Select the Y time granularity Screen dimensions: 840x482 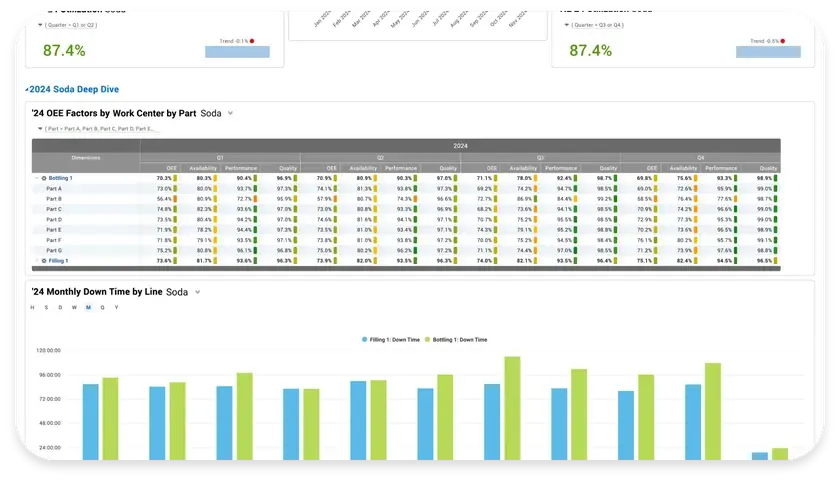tap(116, 307)
